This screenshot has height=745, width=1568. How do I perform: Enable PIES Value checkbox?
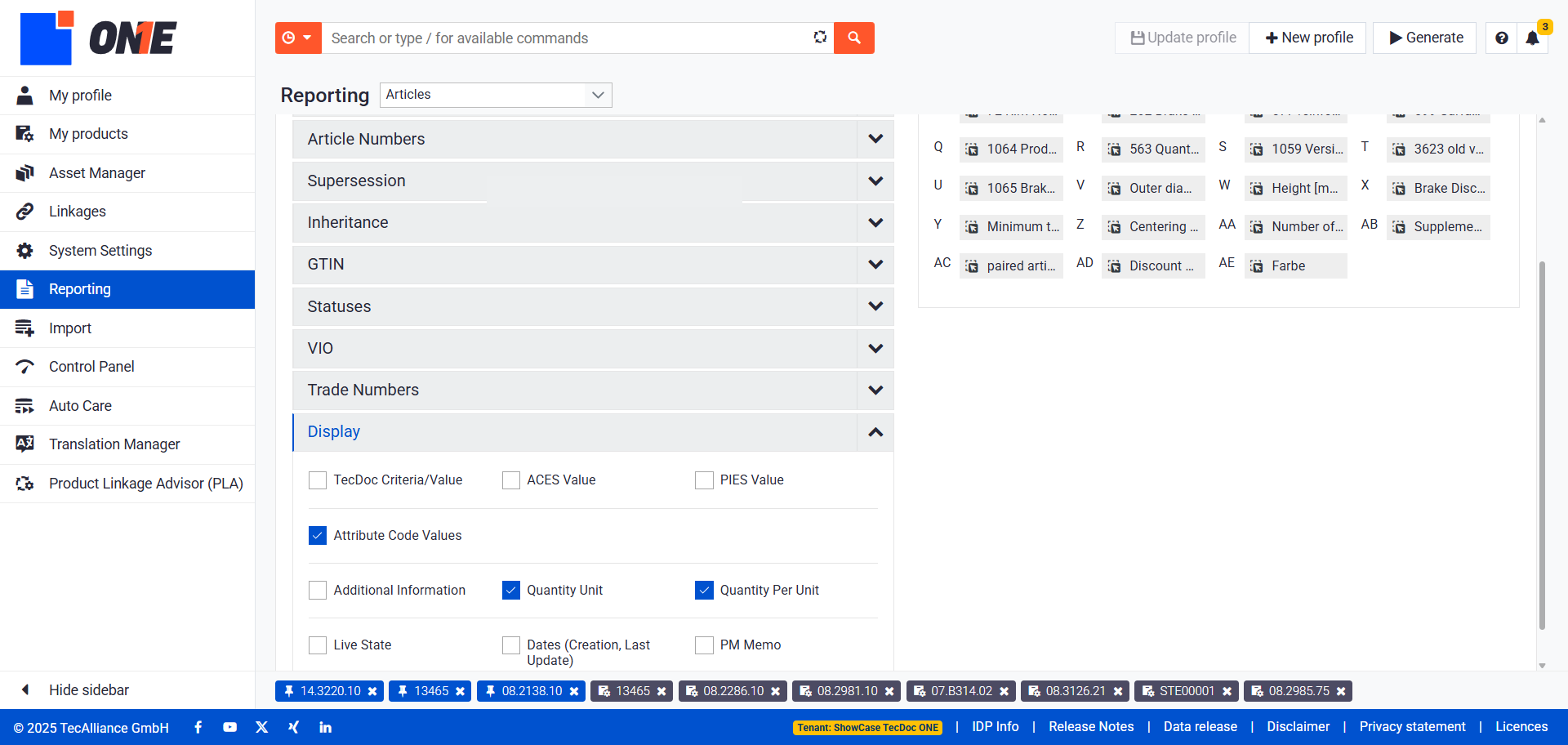click(704, 480)
